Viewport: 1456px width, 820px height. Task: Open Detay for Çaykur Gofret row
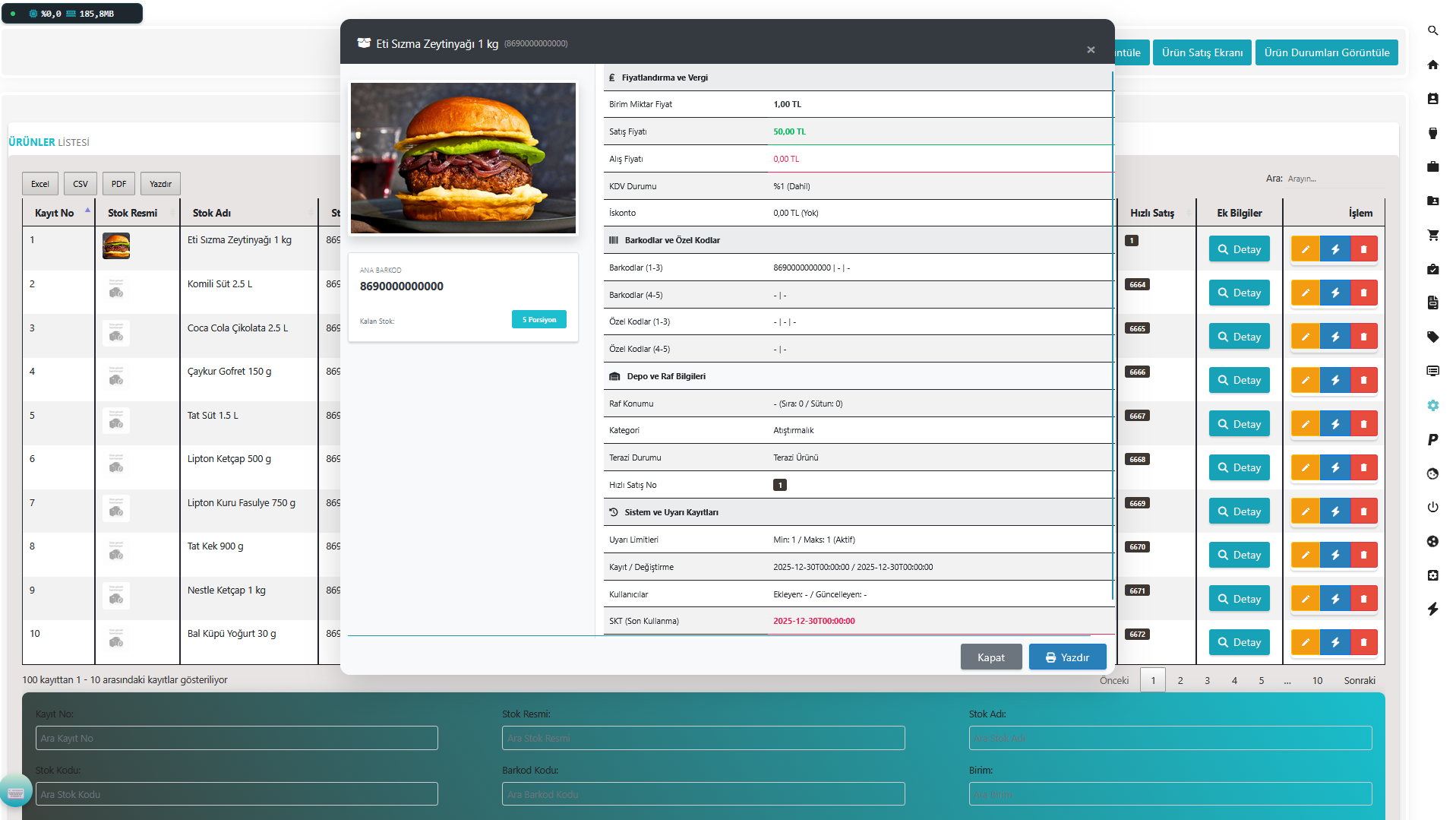point(1239,380)
